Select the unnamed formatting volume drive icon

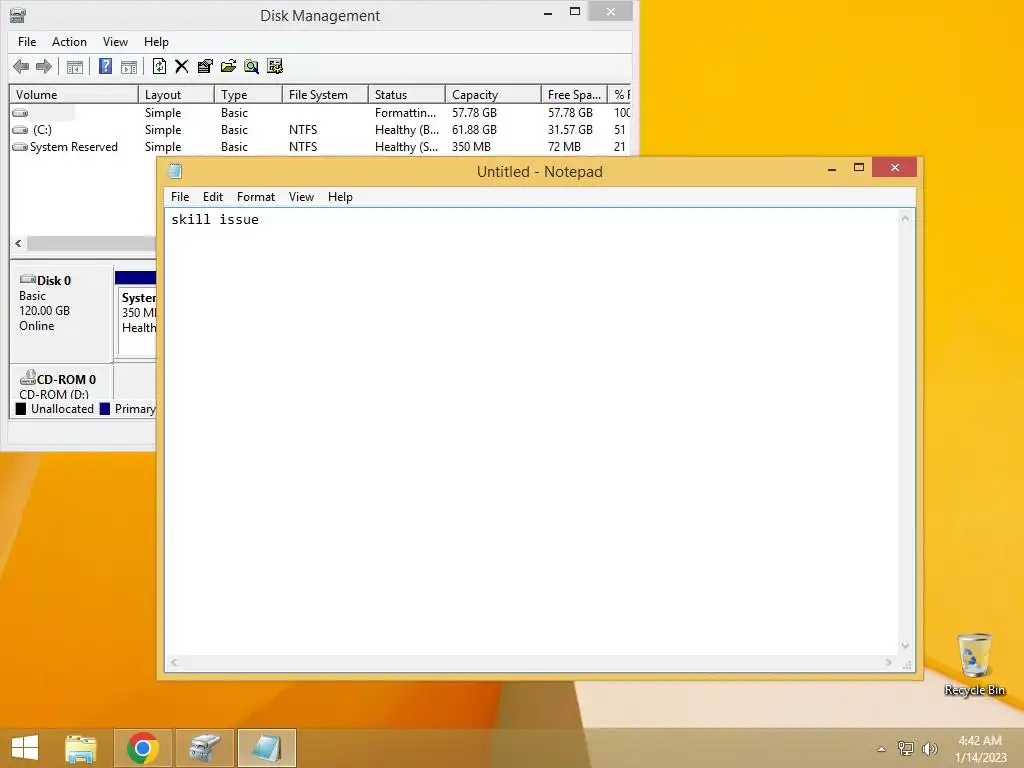[x=20, y=113]
